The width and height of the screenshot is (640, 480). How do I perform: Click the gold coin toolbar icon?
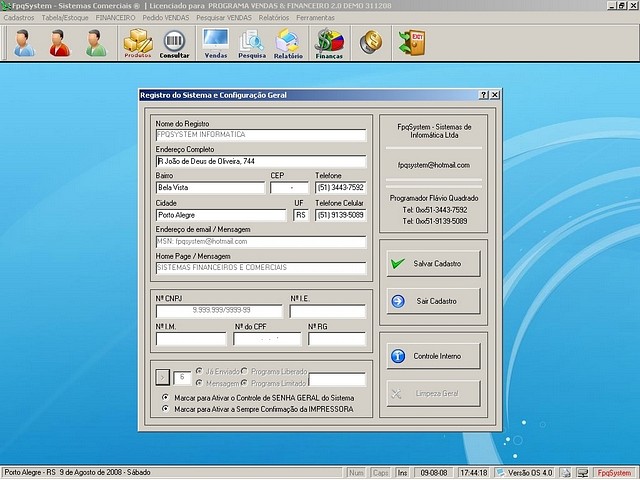click(371, 42)
